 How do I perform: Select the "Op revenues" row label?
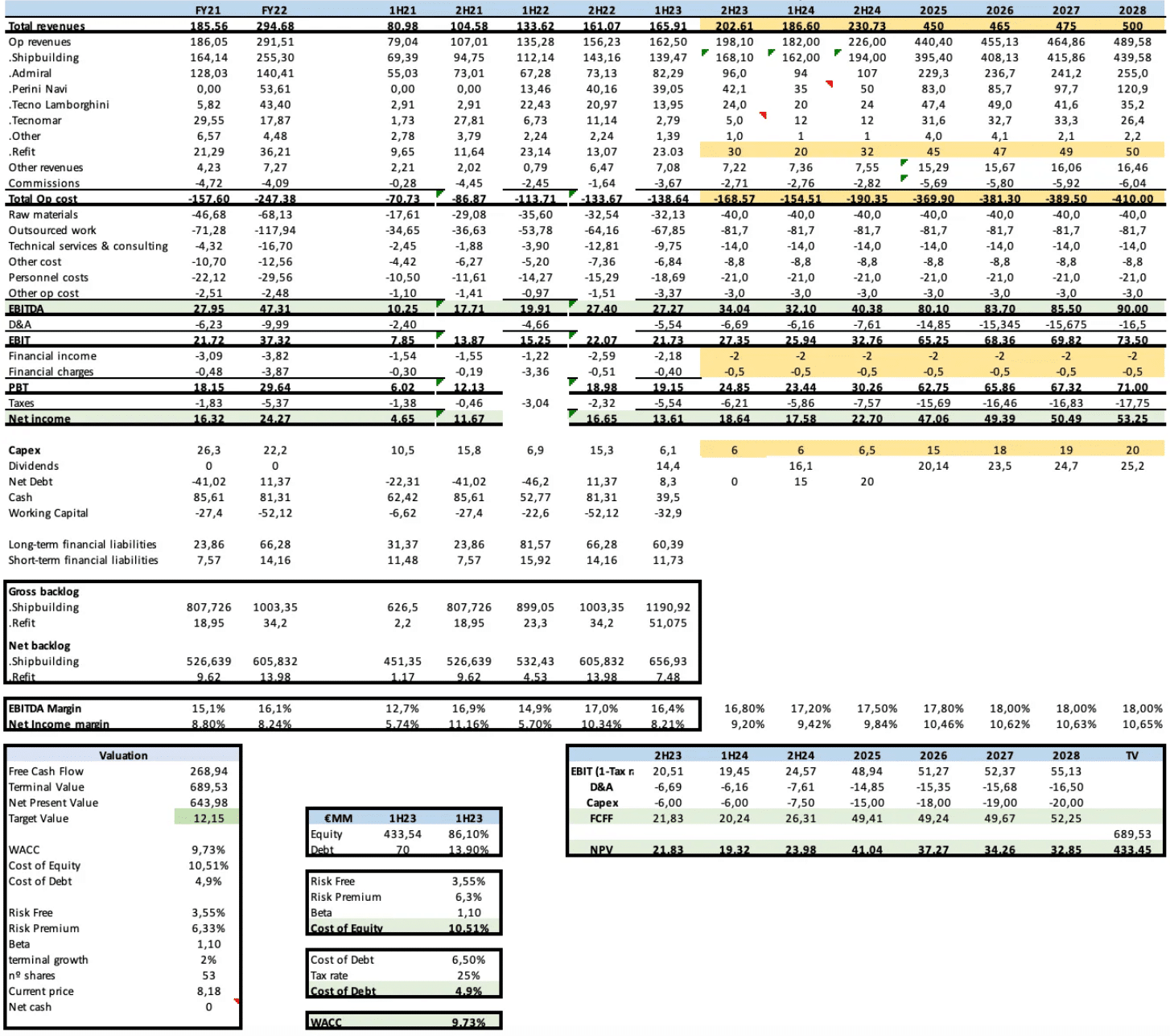[39, 42]
